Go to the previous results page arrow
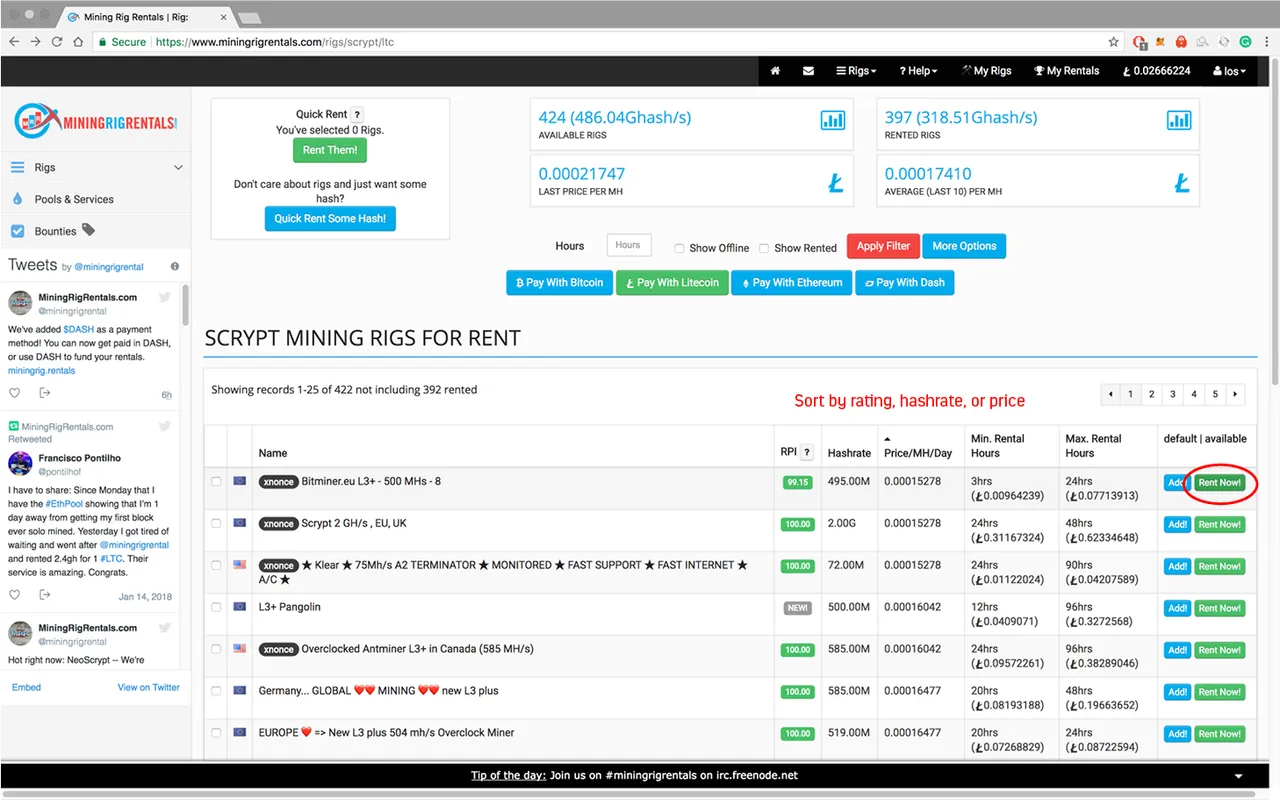 coord(1110,394)
